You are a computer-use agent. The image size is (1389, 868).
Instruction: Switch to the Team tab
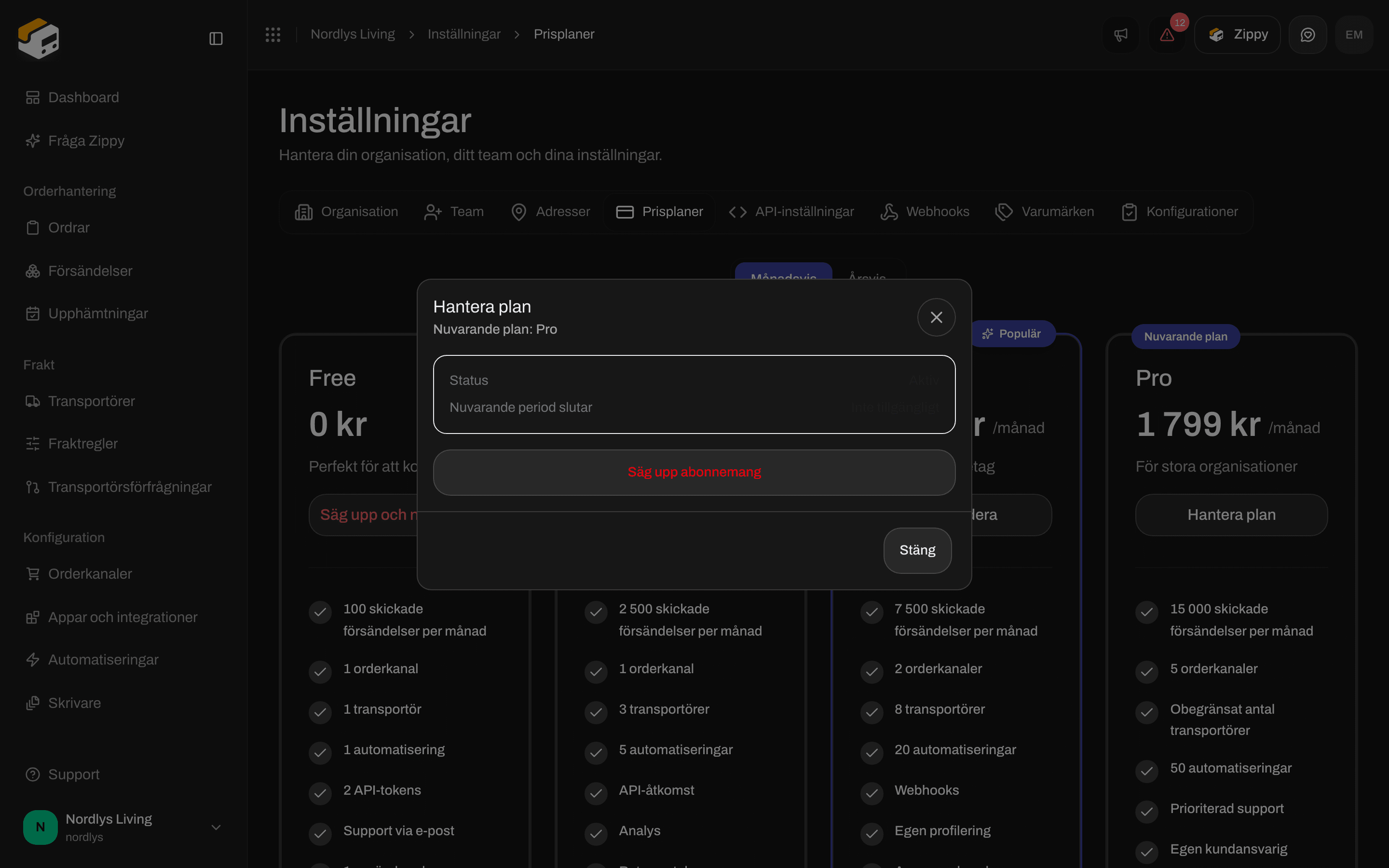[454, 212]
